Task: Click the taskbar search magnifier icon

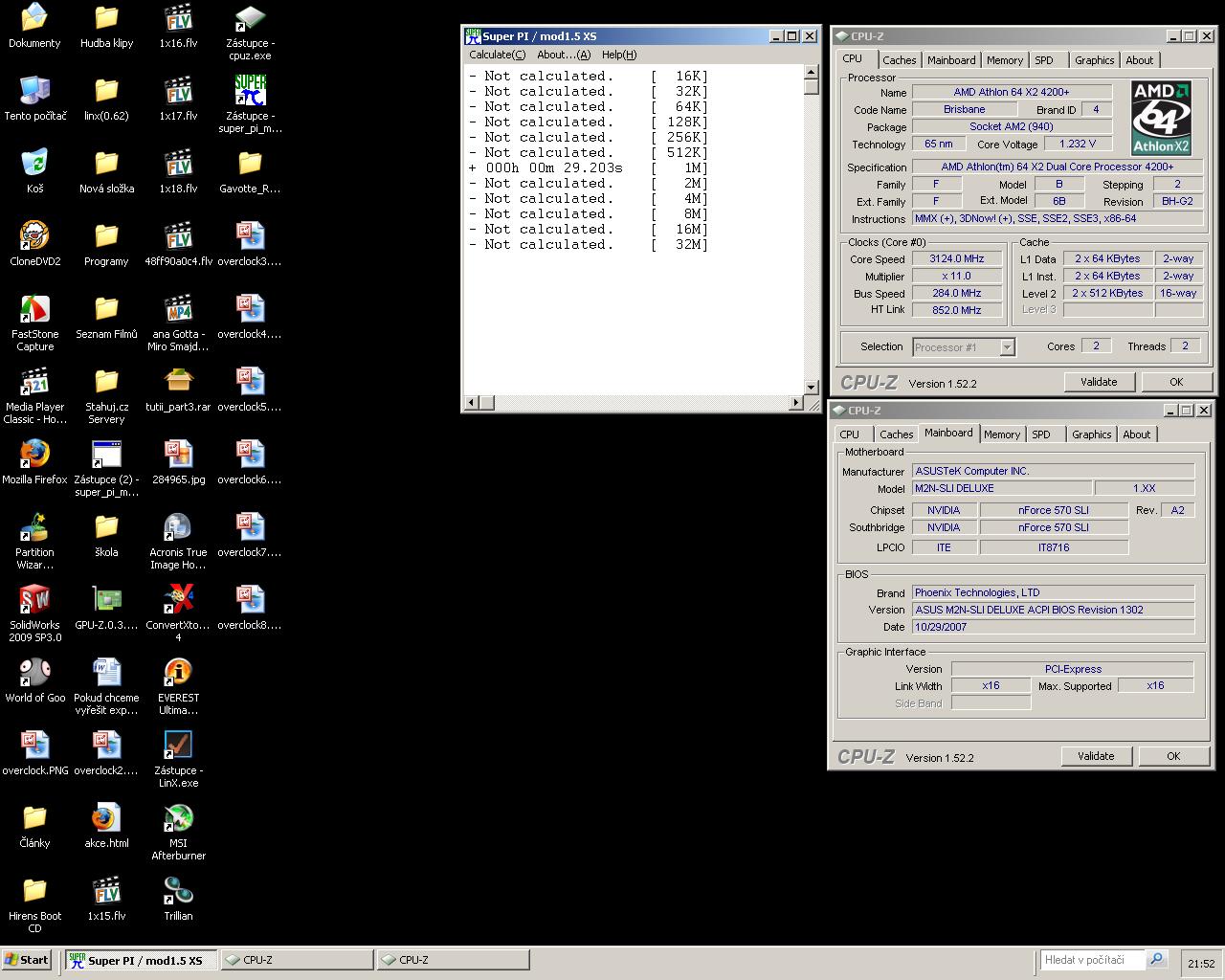Action: click(x=1157, y=959)
